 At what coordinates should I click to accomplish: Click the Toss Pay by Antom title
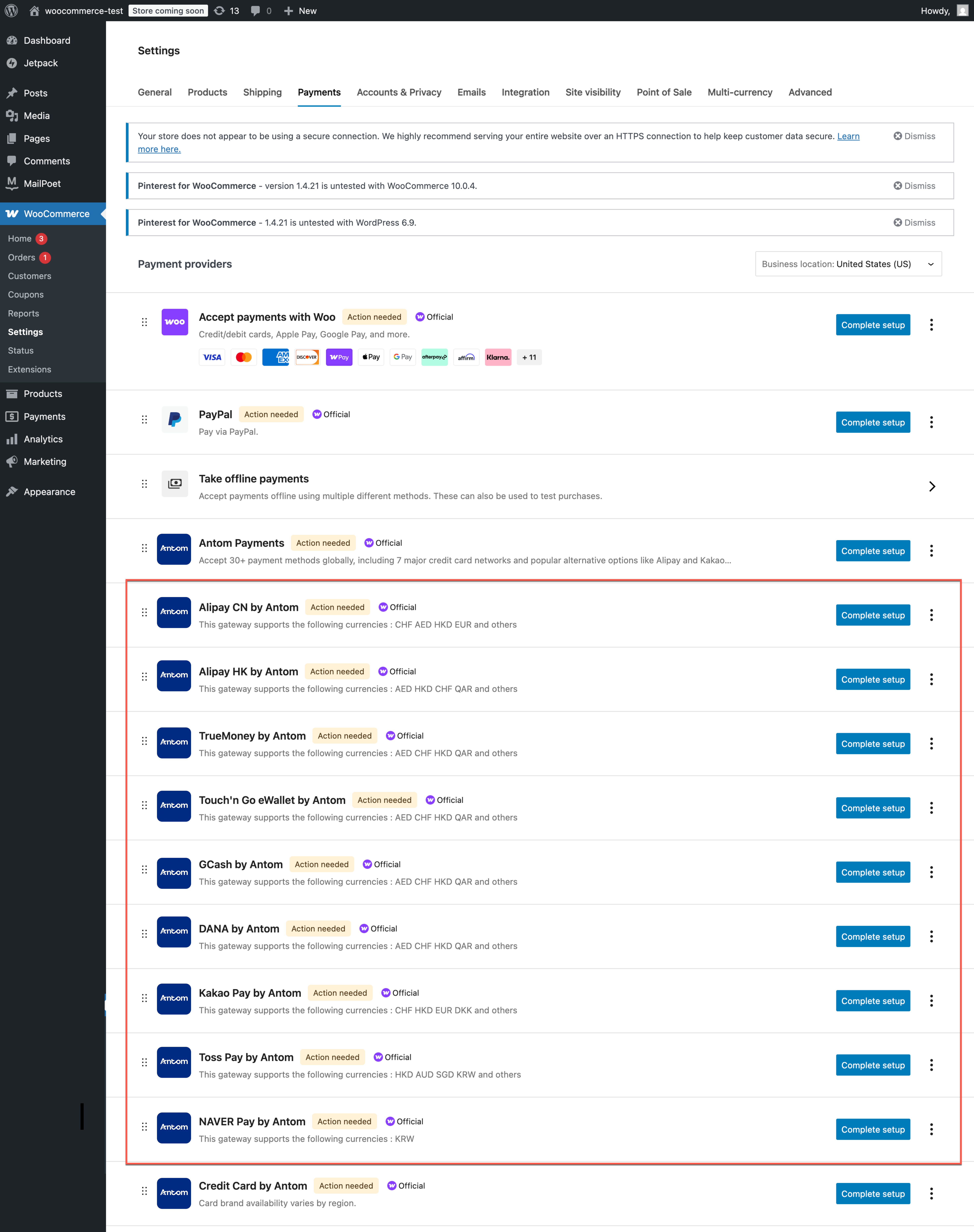click(x=246, y=1058)
